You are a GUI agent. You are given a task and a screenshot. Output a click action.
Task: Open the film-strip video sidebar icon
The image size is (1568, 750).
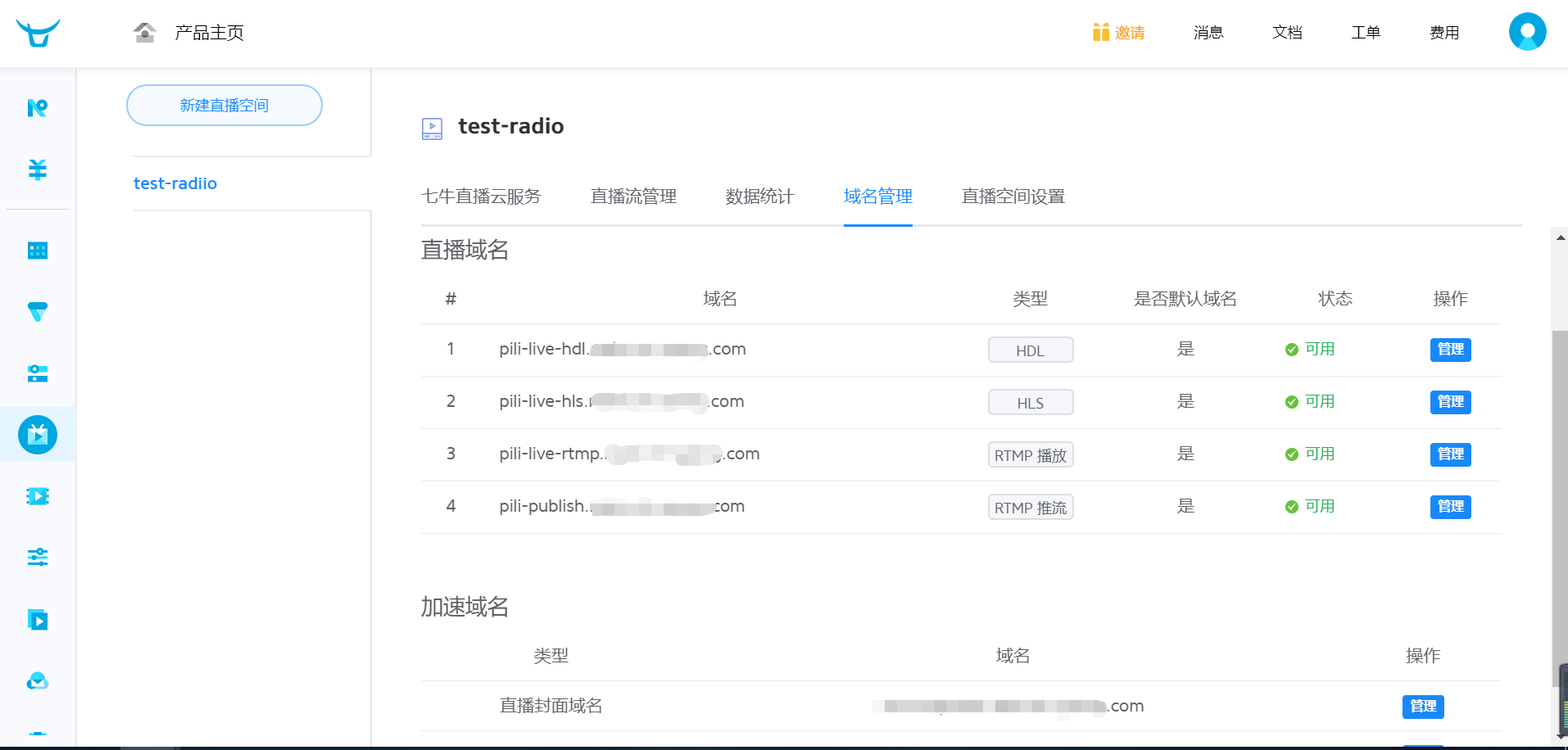tap(38, 496)
